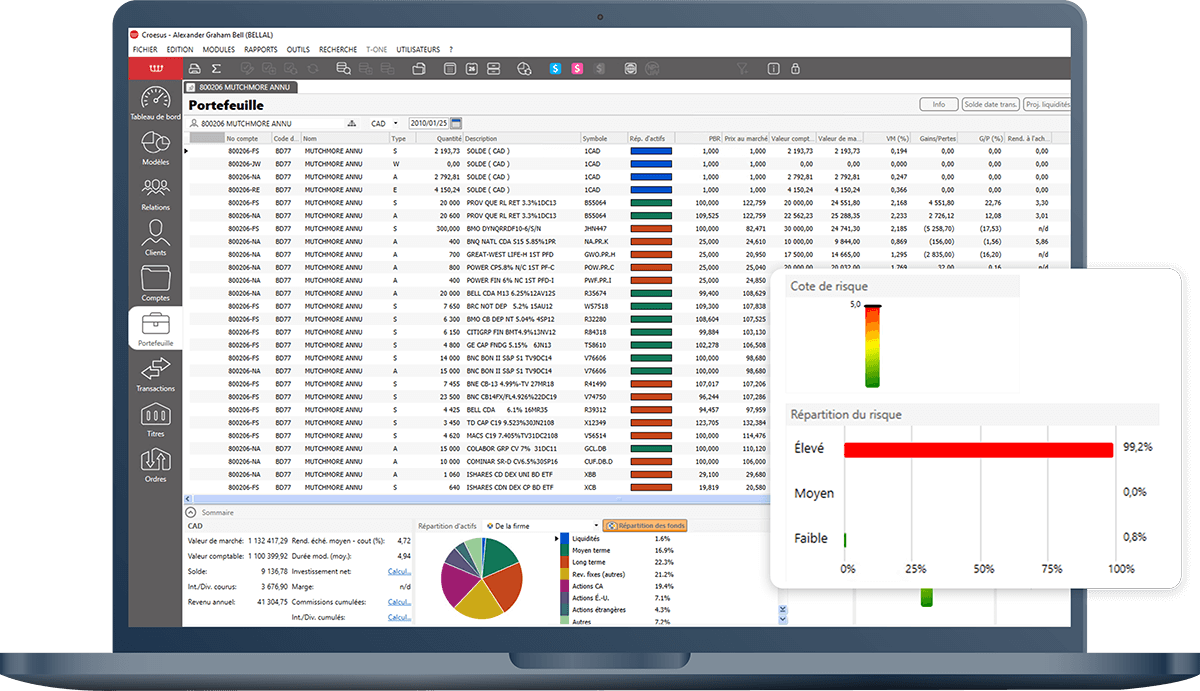
Task: Sort by the No compte column header
Action: coord(247,139)
